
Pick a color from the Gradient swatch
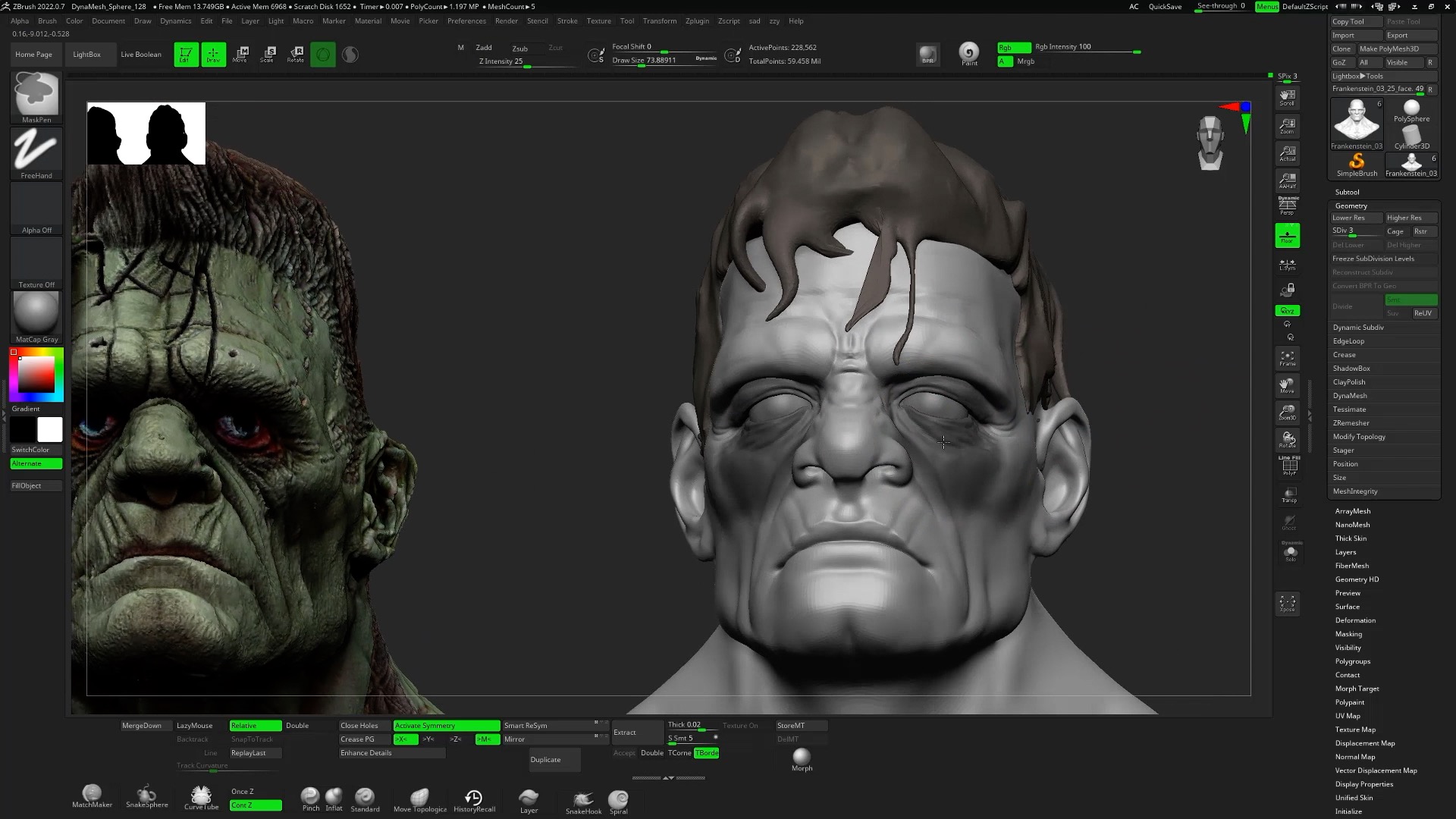(35, 374)
